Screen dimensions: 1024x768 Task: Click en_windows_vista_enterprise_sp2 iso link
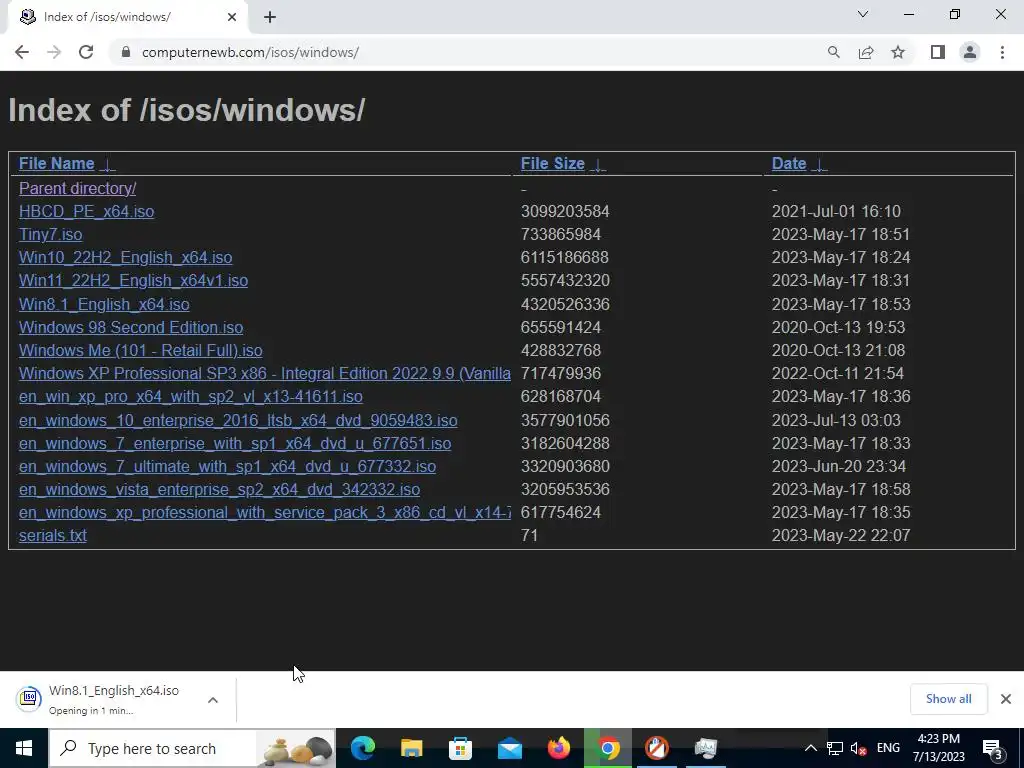219,489
